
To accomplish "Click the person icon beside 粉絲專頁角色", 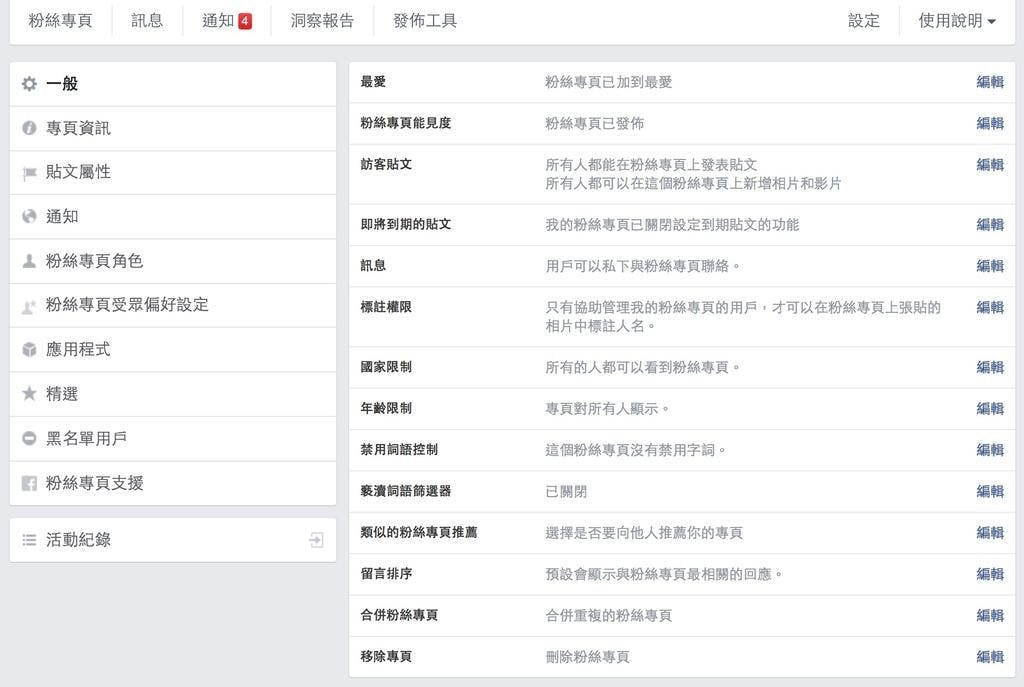I will [29, 261].
